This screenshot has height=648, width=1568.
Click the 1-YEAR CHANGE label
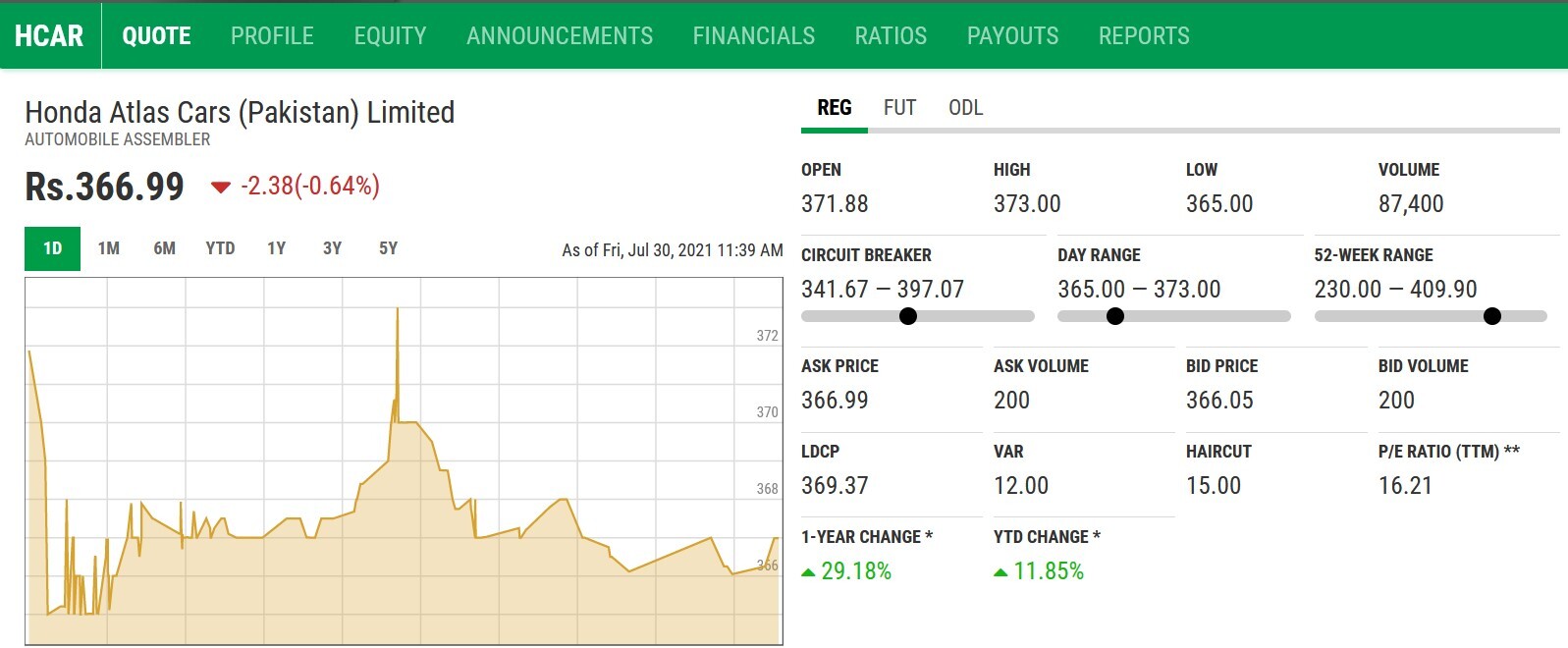[x=867, y=537]
